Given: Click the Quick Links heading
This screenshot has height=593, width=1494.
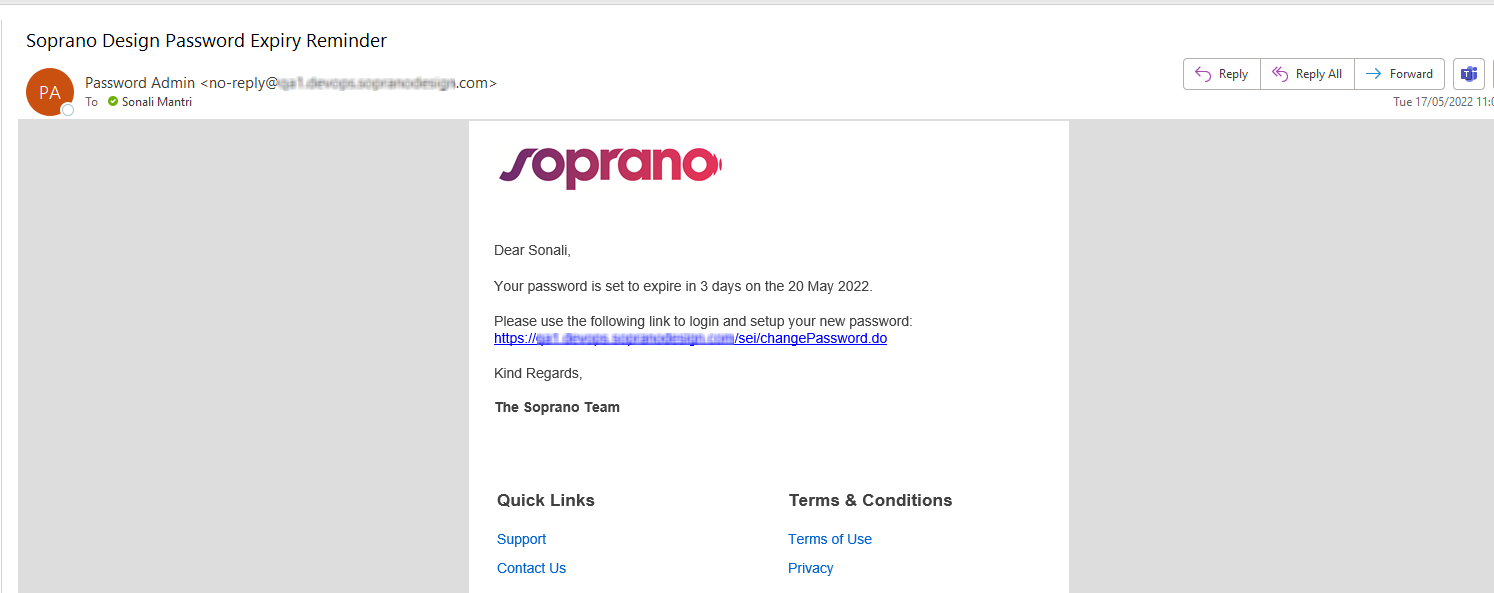Looking at the screenshot, I should coord(545,500).
